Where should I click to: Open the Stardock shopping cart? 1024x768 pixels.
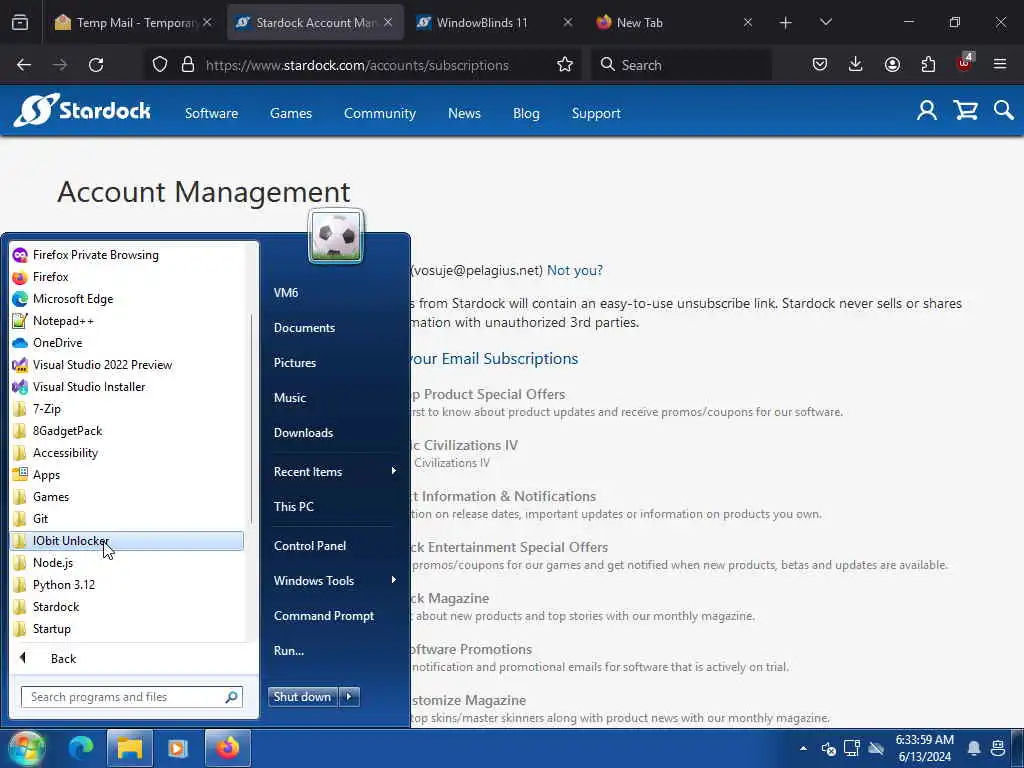click(965, 111)
